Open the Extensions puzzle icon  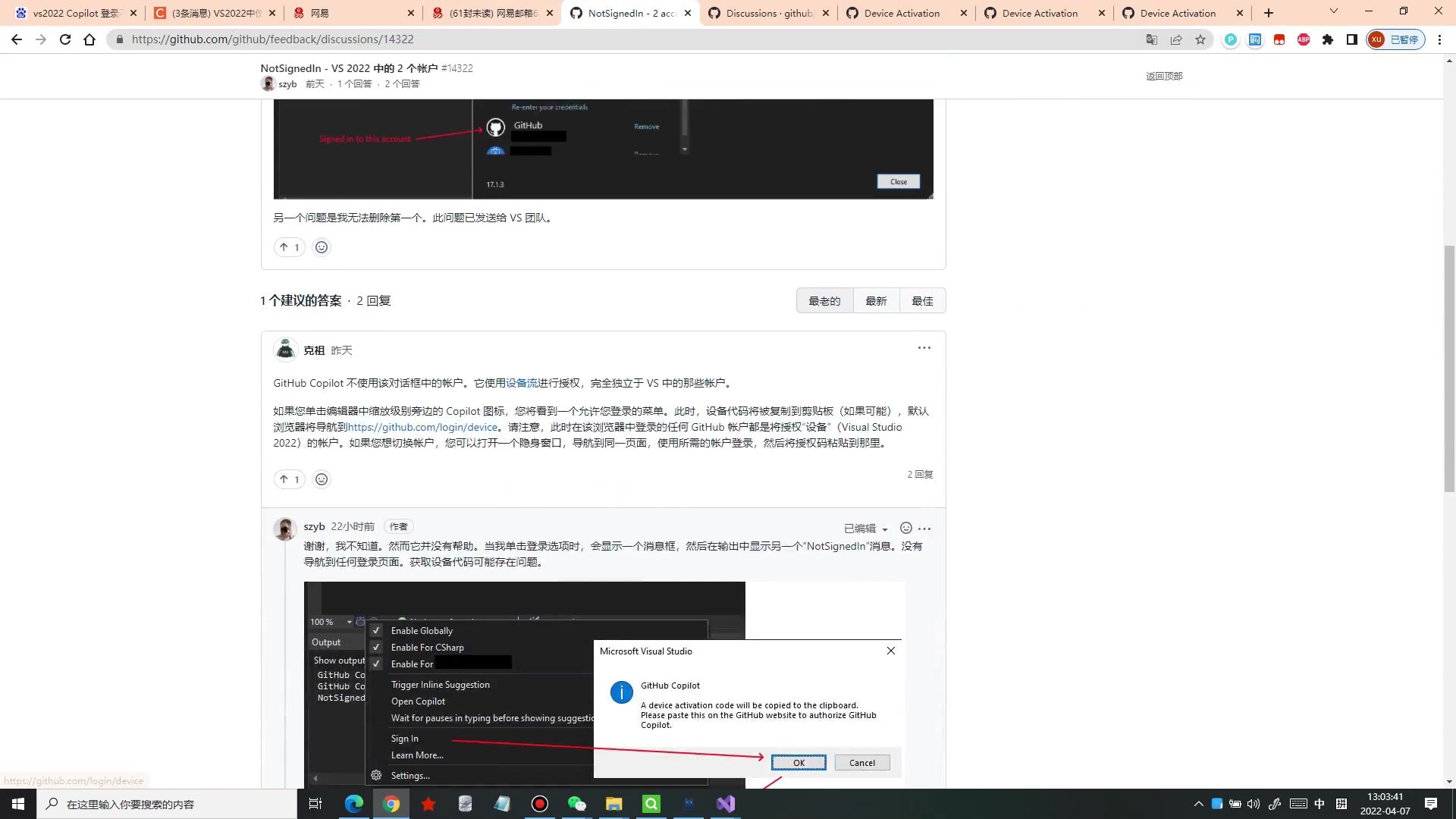coord(1328,39)
